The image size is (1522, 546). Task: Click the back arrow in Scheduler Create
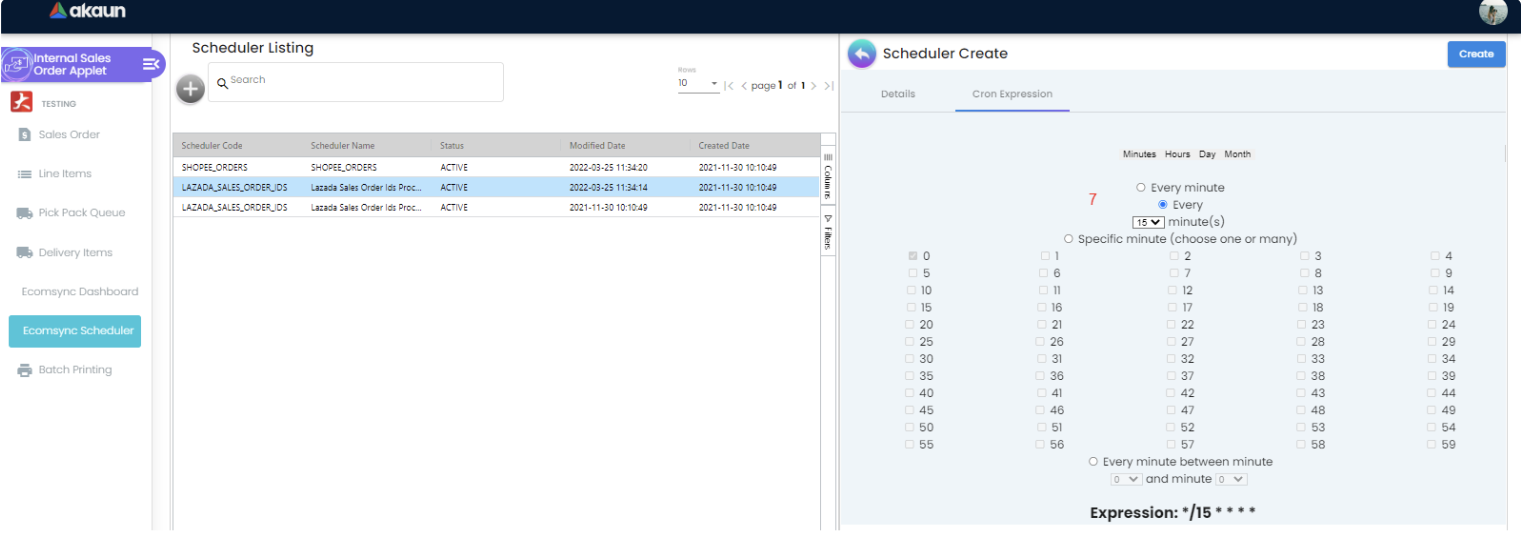(x=861, y=54)
